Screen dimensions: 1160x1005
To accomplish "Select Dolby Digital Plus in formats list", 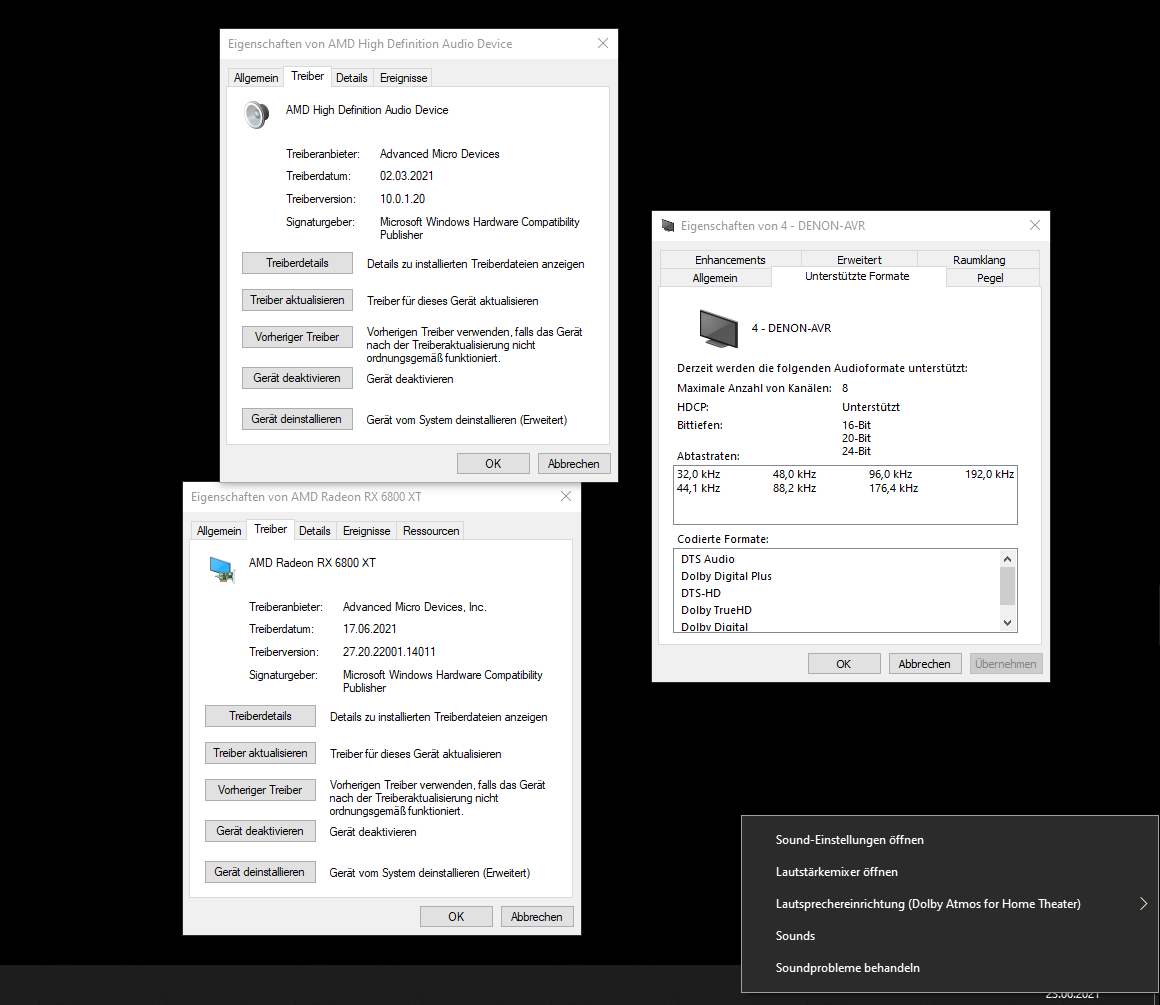I will tap(726, 576).
